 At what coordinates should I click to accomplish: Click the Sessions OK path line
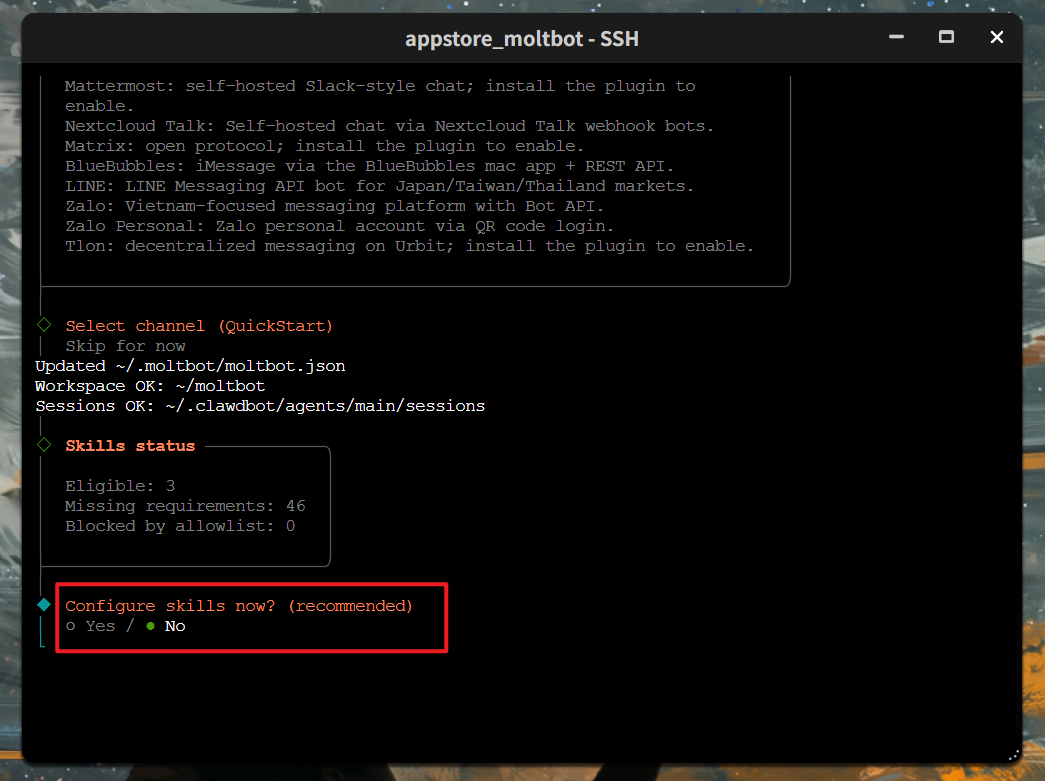point(260,406)
